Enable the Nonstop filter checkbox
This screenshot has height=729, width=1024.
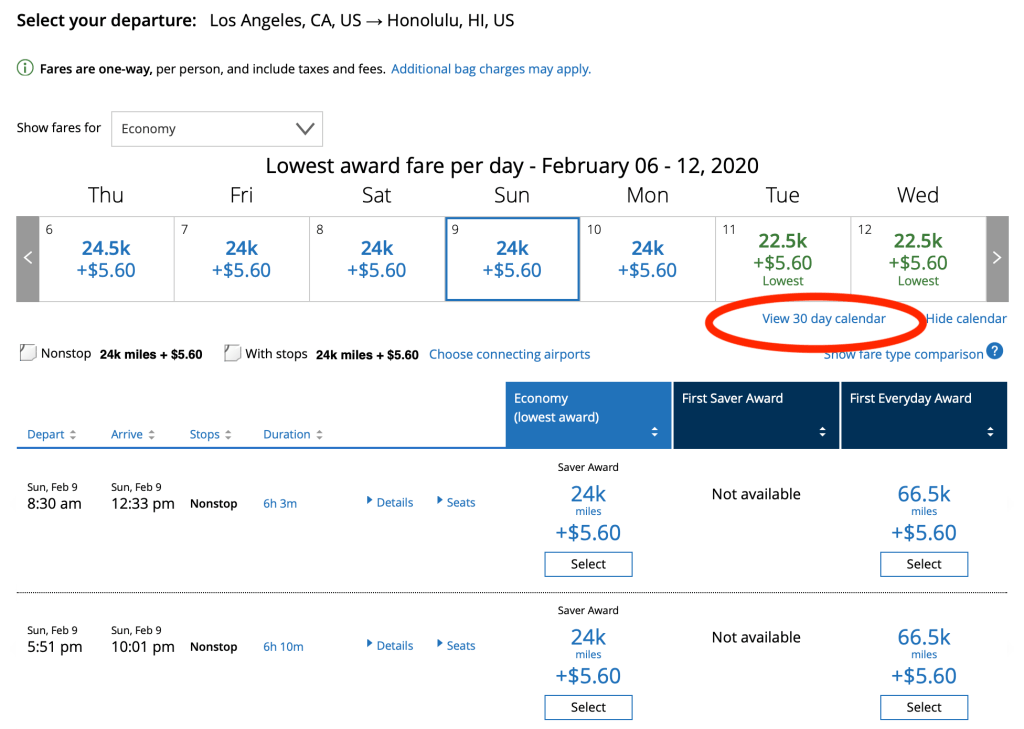28,354
